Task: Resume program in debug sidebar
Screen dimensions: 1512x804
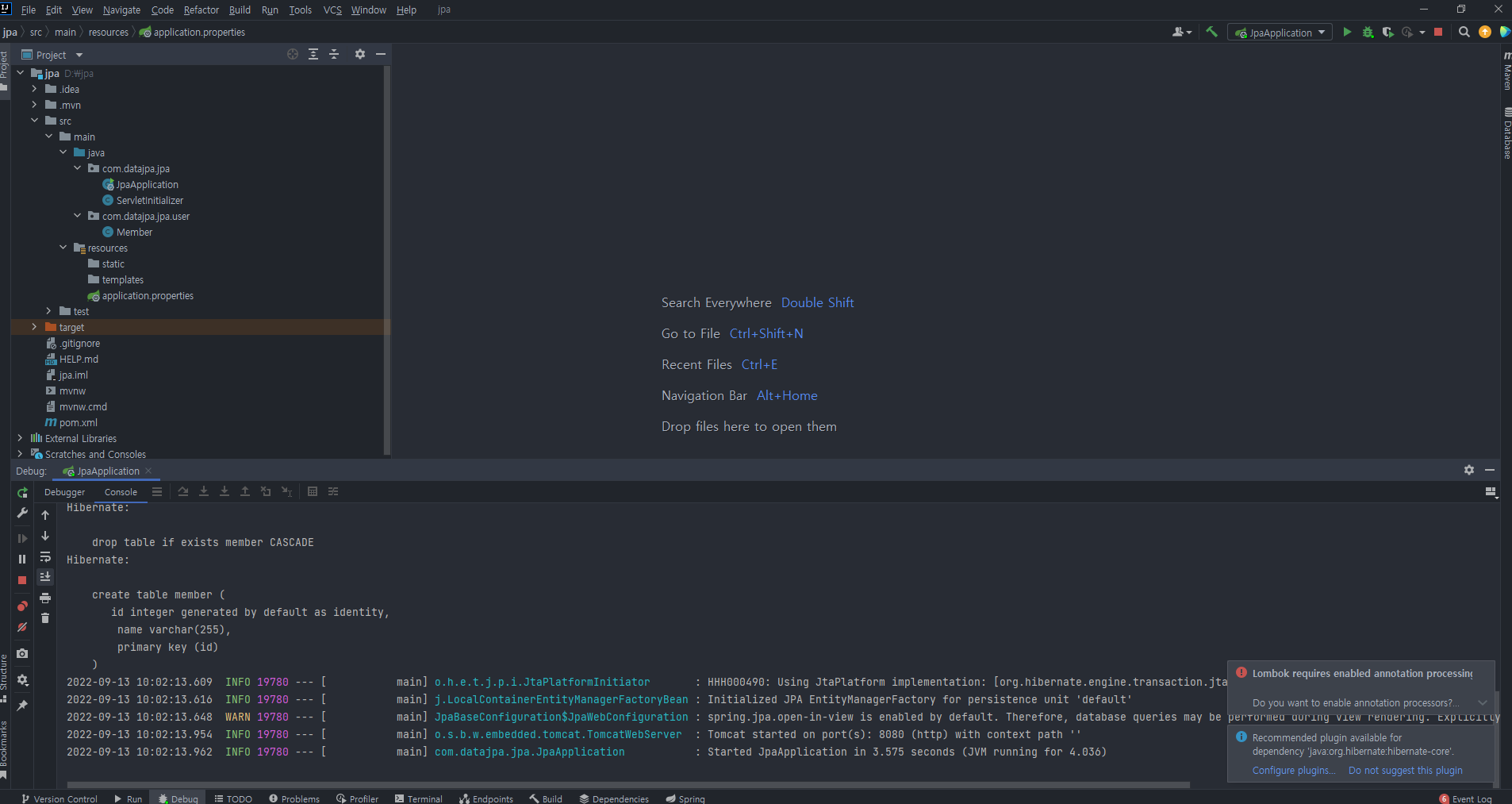Action: [x=22, y=538]
